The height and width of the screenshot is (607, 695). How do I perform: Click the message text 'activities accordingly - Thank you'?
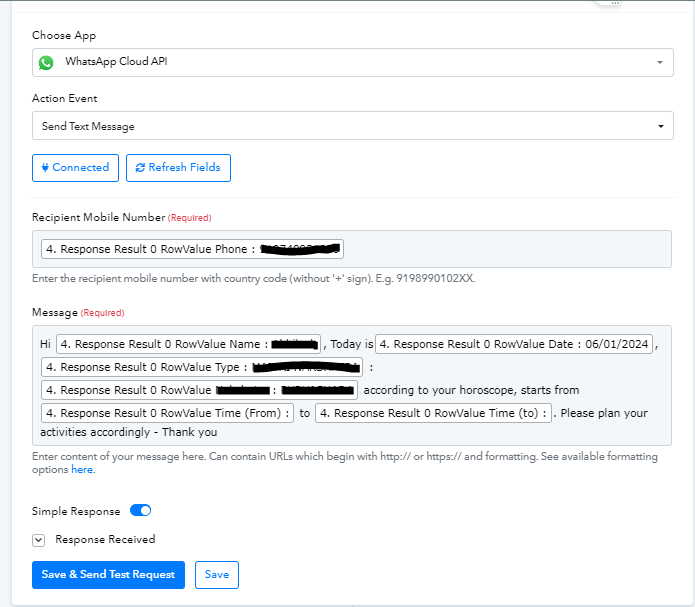coord(129,432)
